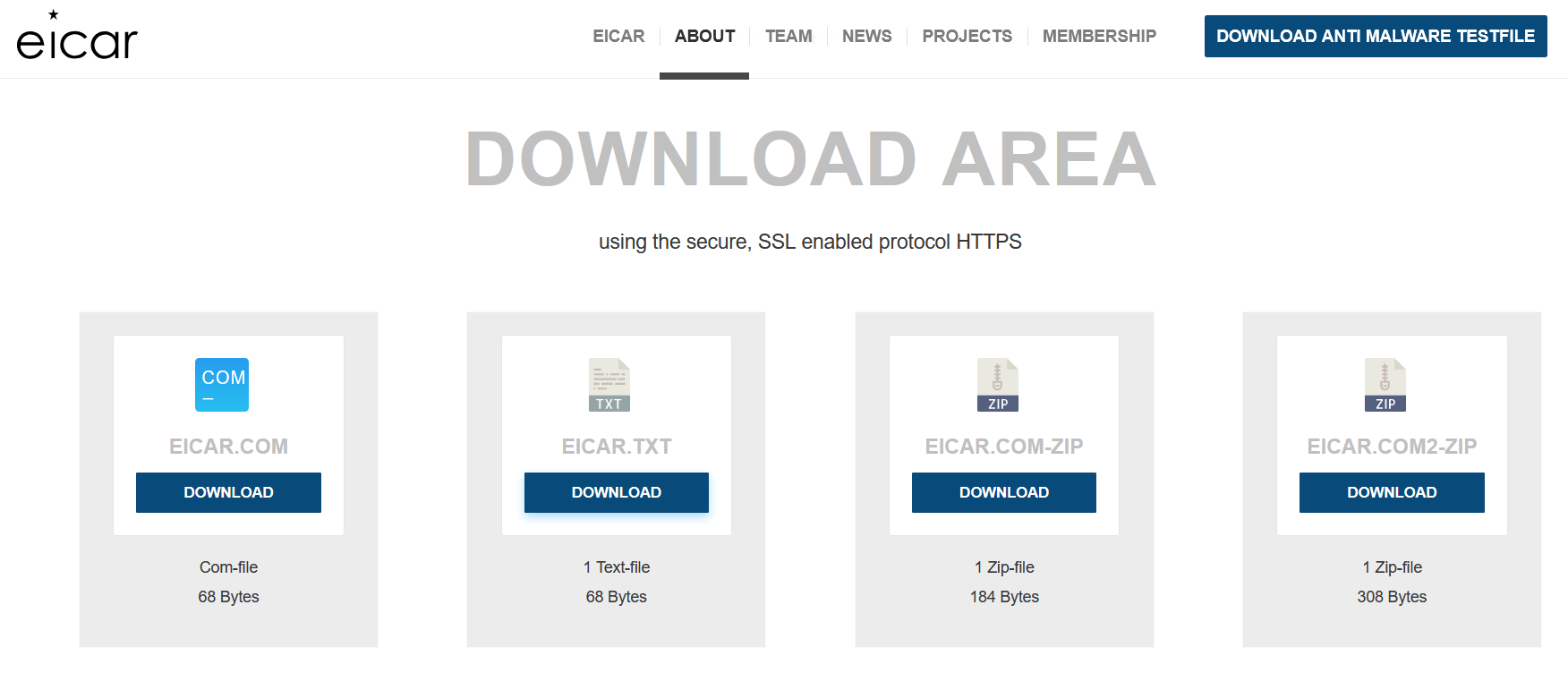Screen dimensions: 1568x673
Task: Open the MEMBERSHIP page
Action: tap(1099, 36)
